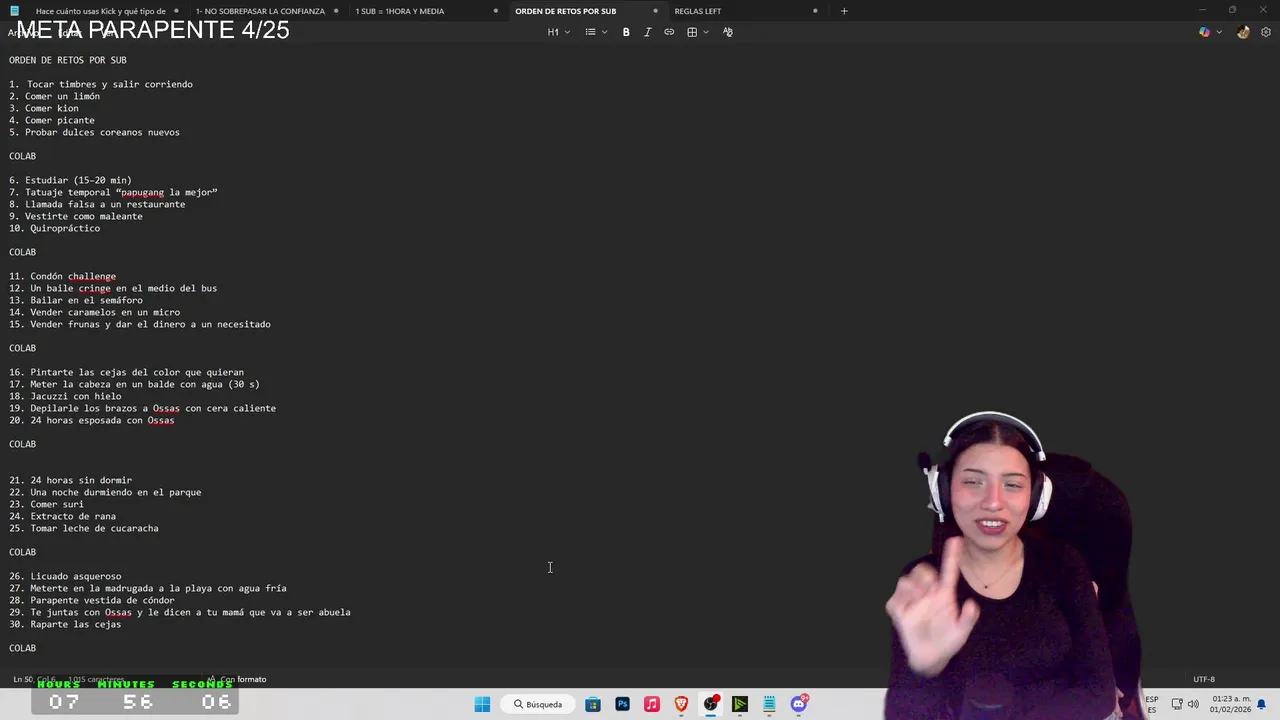The width and height of the screenshot is (1280, 720).
Task: Click line '21. 24 horas sin dormir'
Action: pyautogui.click(x=70, y=480)
